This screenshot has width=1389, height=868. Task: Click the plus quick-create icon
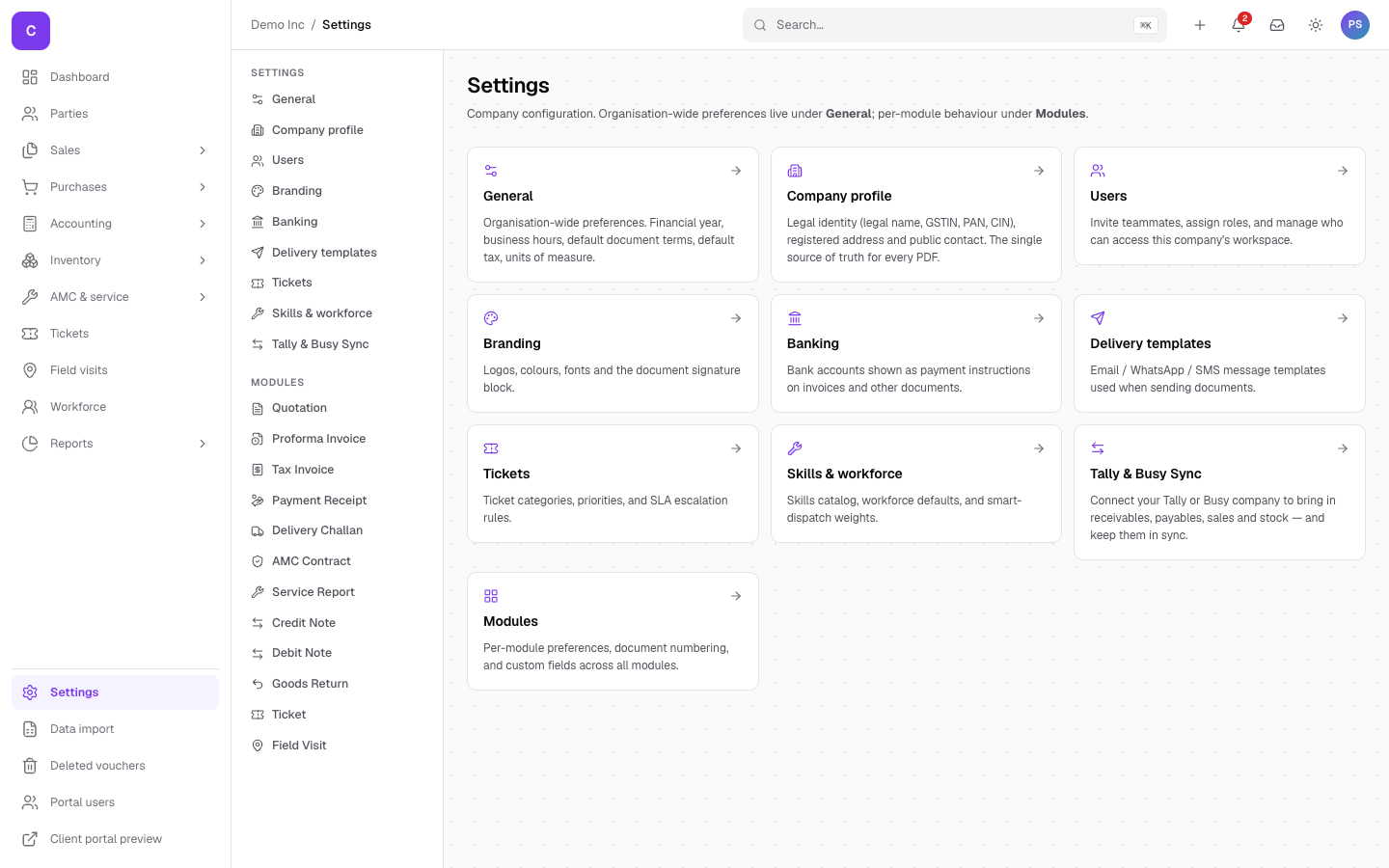point(1200,25)
